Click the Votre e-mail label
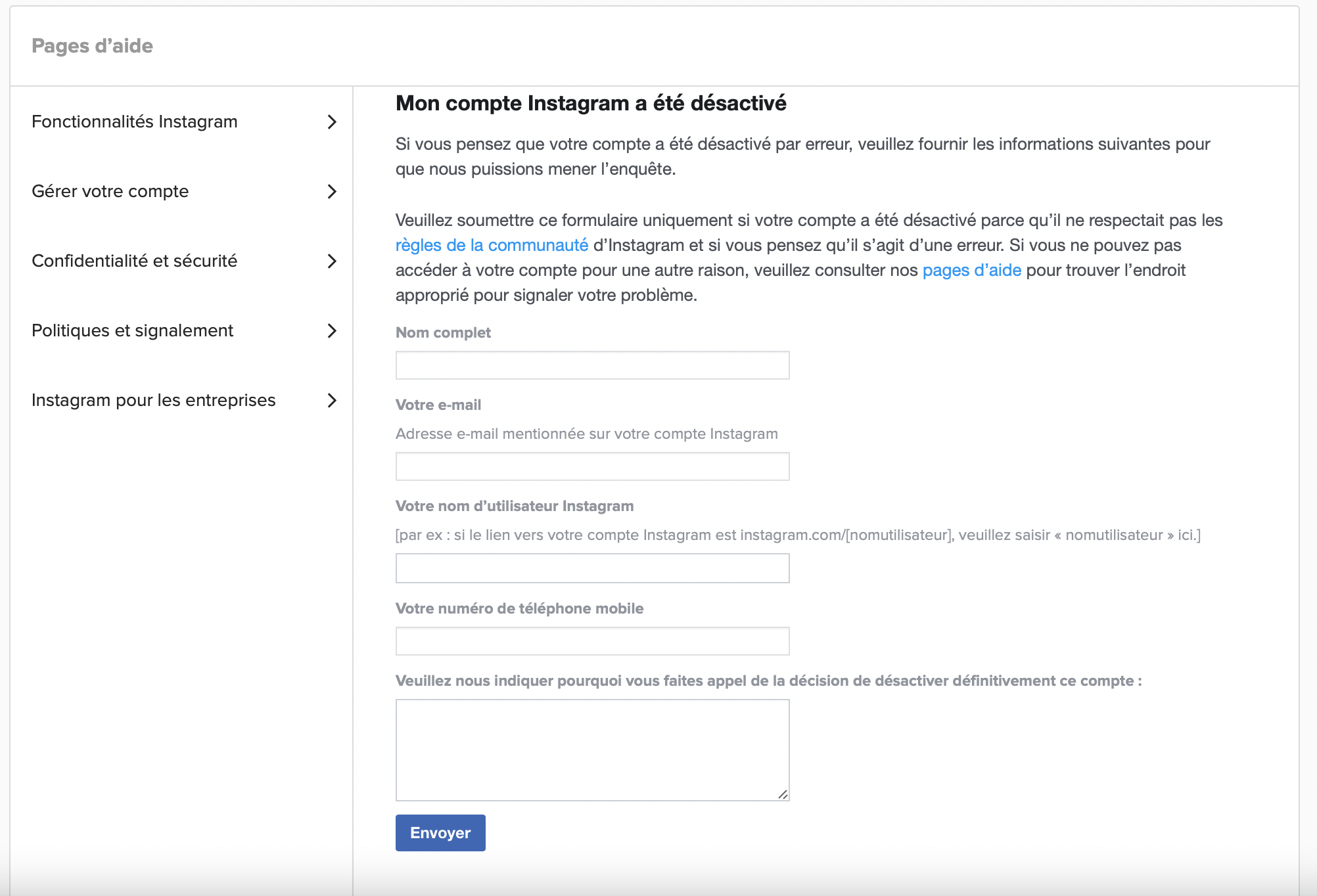The height and width of the screenshot is (896, 1317). [x=438, y=405]
